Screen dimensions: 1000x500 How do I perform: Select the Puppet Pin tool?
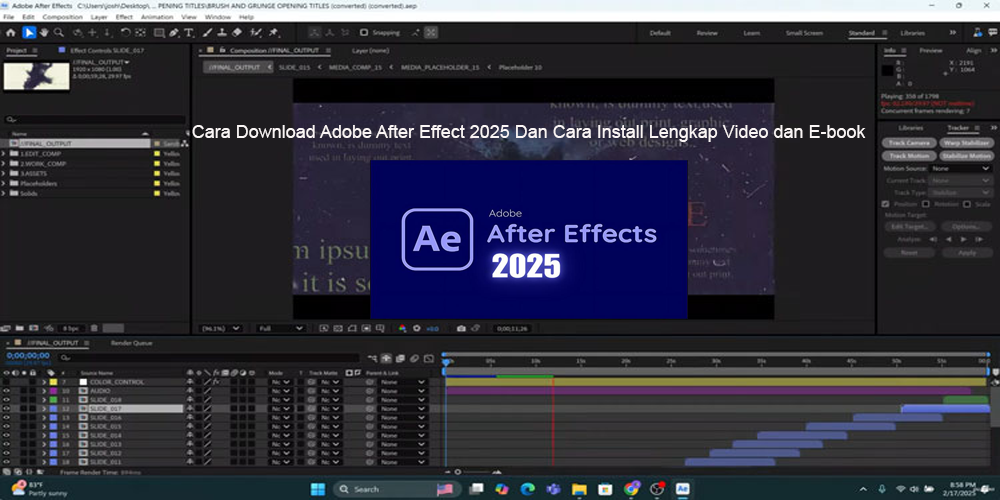274,33
